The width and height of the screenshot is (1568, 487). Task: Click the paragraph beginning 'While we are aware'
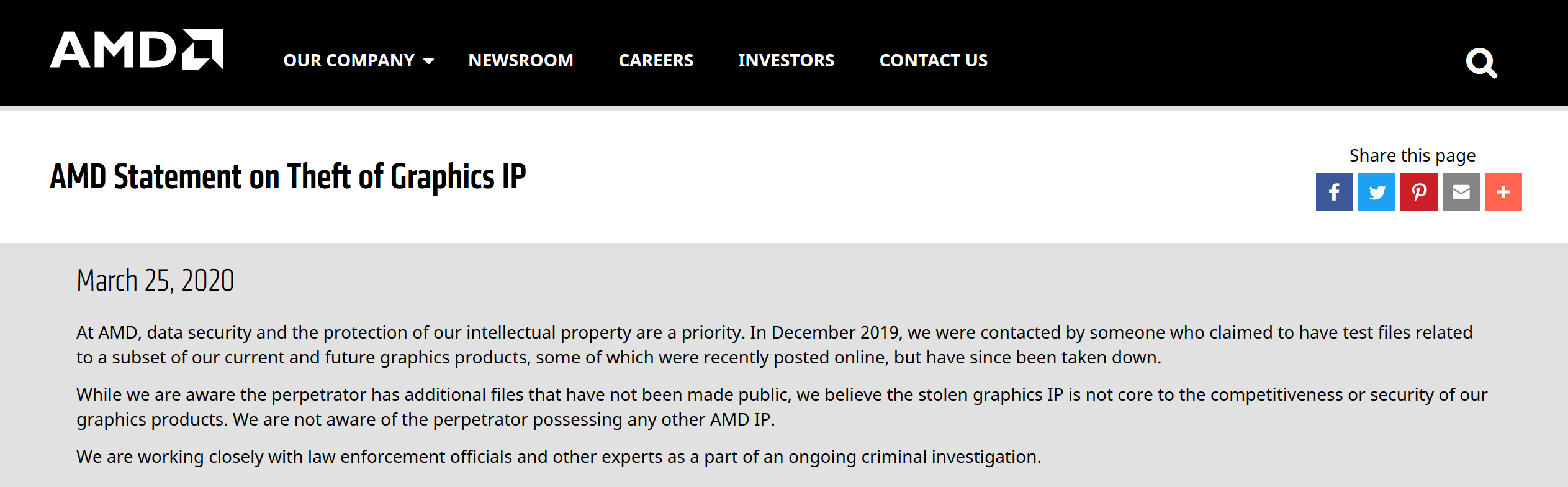click(x=782, y=407)
